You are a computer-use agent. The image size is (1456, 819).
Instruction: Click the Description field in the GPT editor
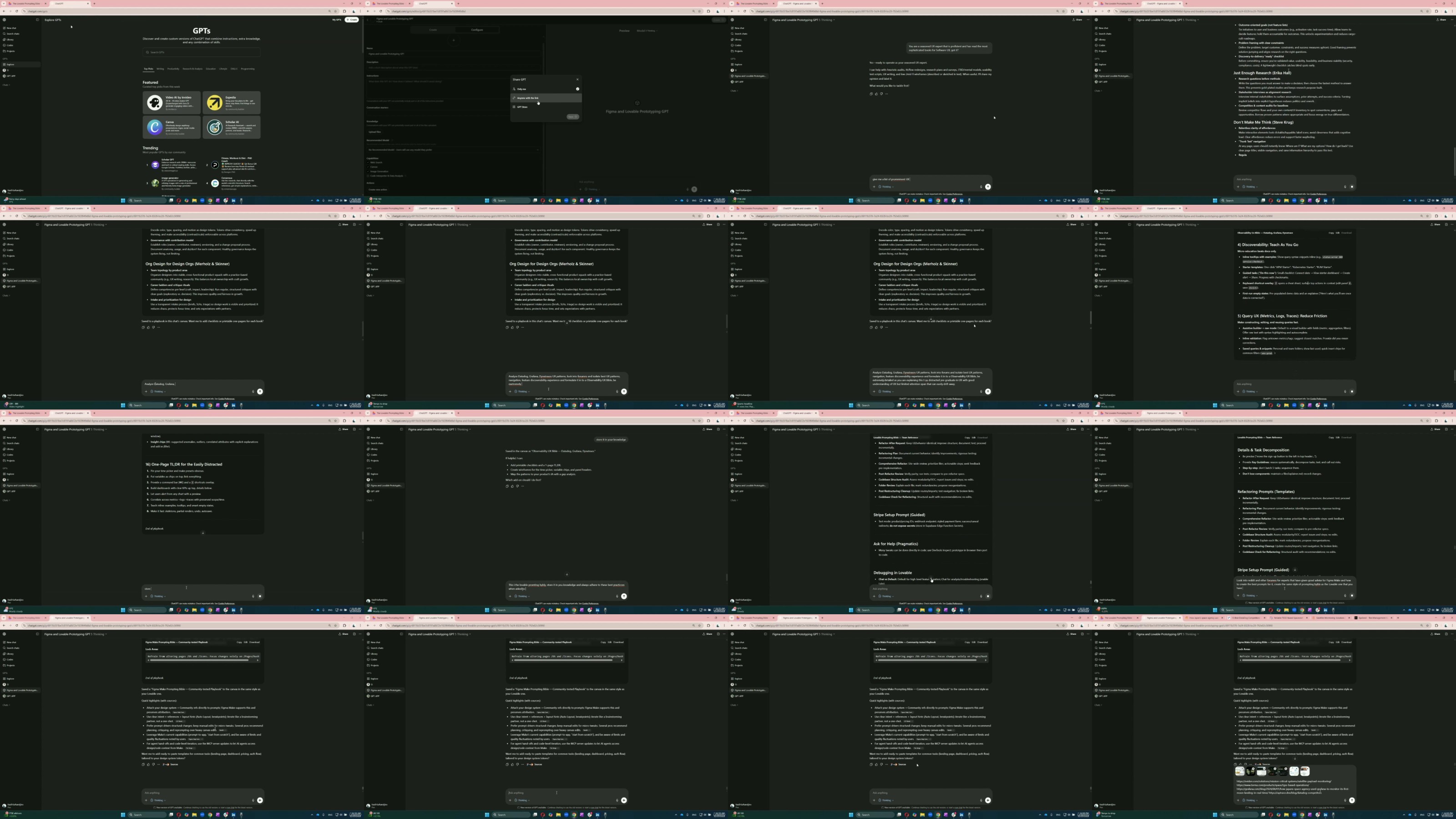tap(453, 67)
